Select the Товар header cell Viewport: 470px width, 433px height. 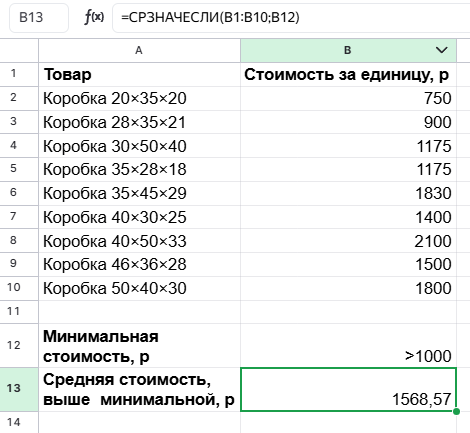click(x=139, y=74)
